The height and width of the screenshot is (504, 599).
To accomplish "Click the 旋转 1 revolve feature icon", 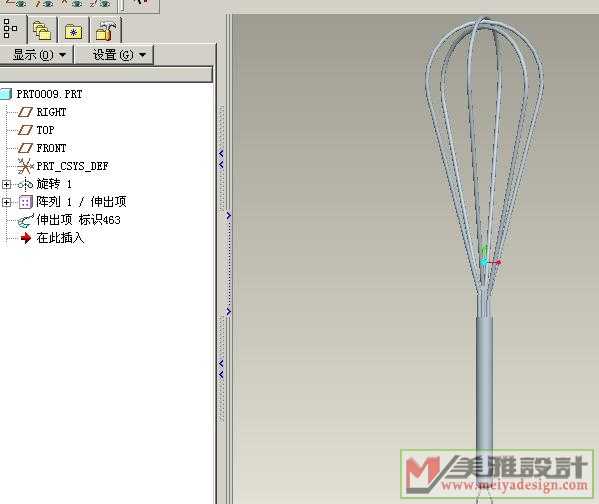I will pos(26,185).
